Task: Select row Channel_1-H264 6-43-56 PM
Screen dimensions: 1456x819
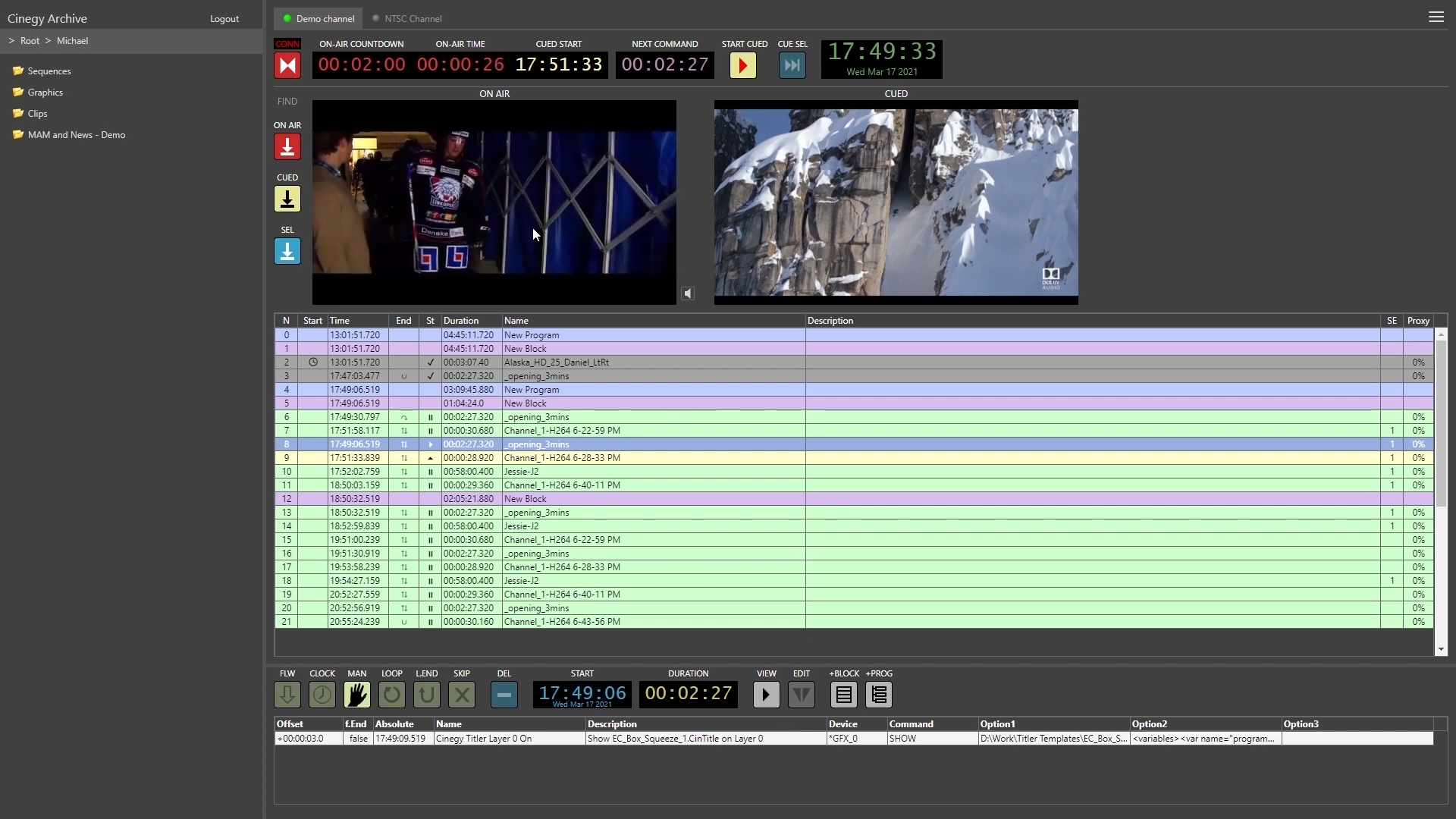Action: pos(854,622)
